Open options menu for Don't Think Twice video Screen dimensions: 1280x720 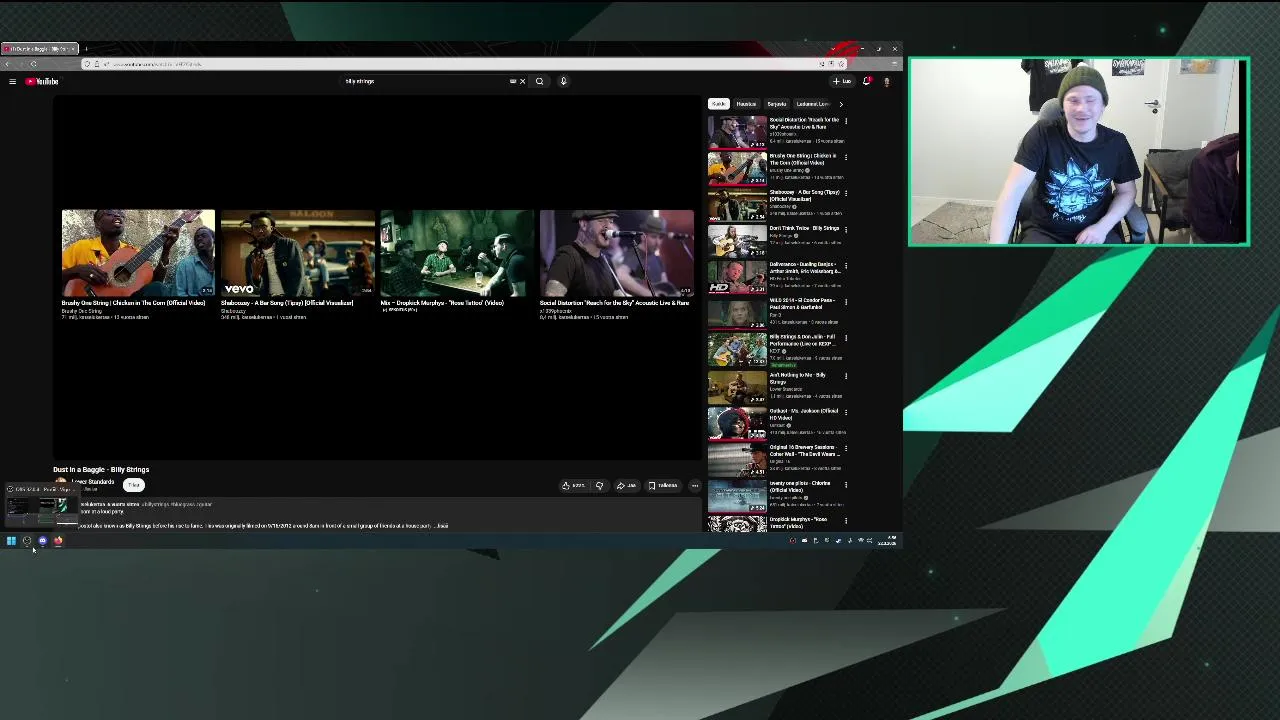pos(846,230)
